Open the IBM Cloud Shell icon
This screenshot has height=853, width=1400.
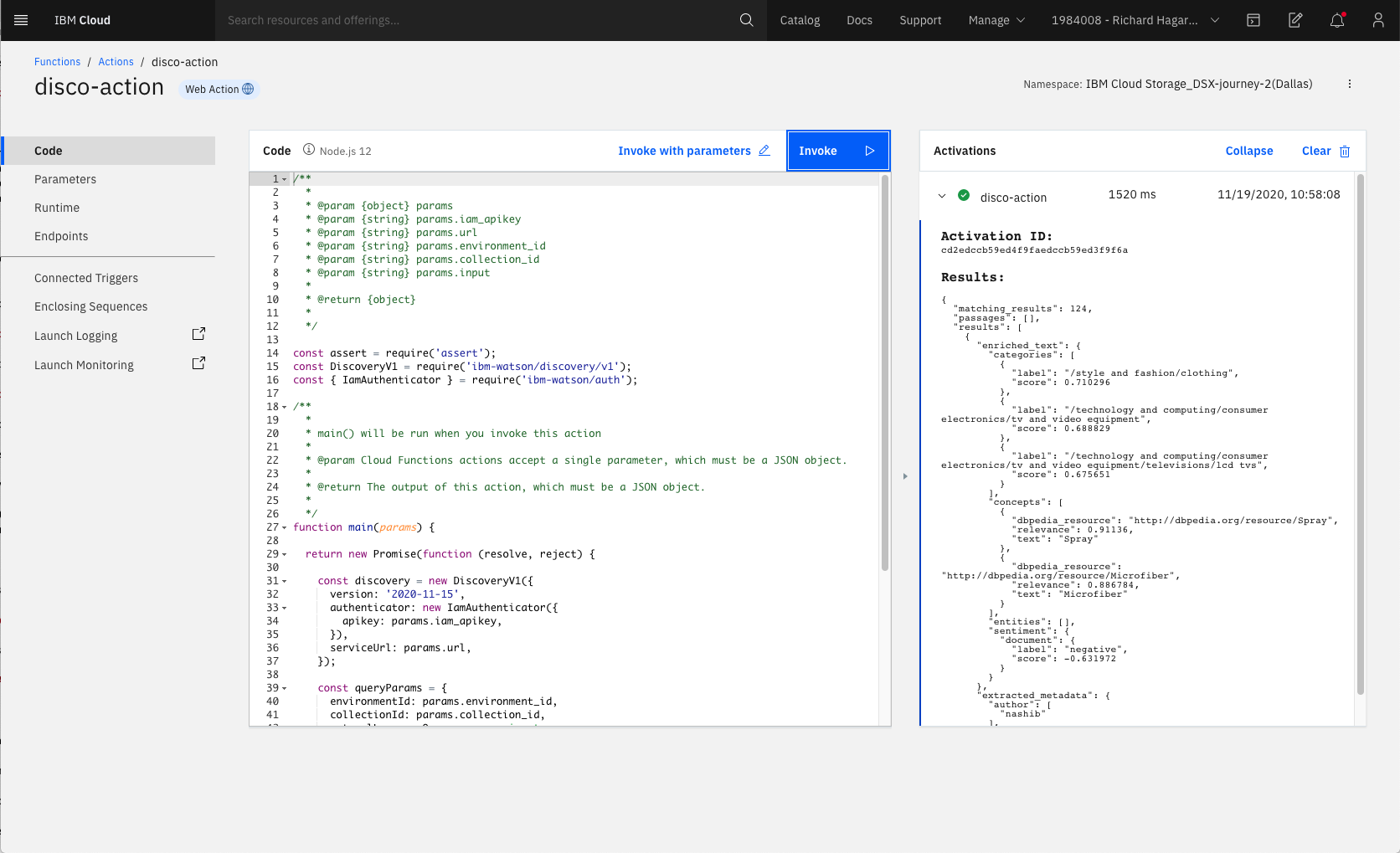[1253, 20]
